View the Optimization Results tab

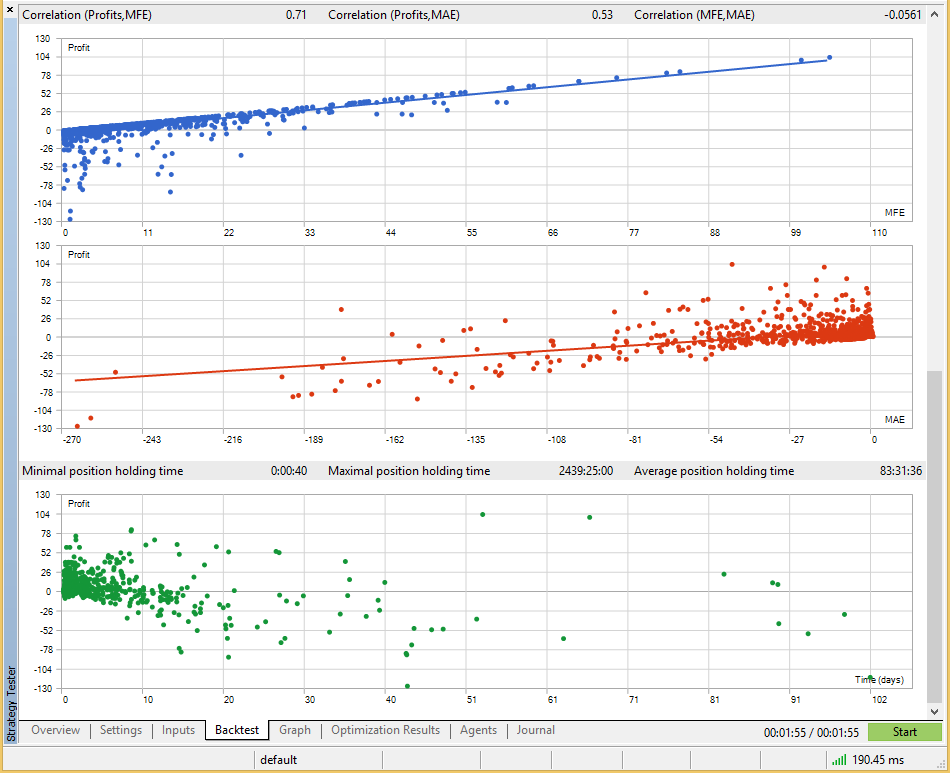point(385,731)
